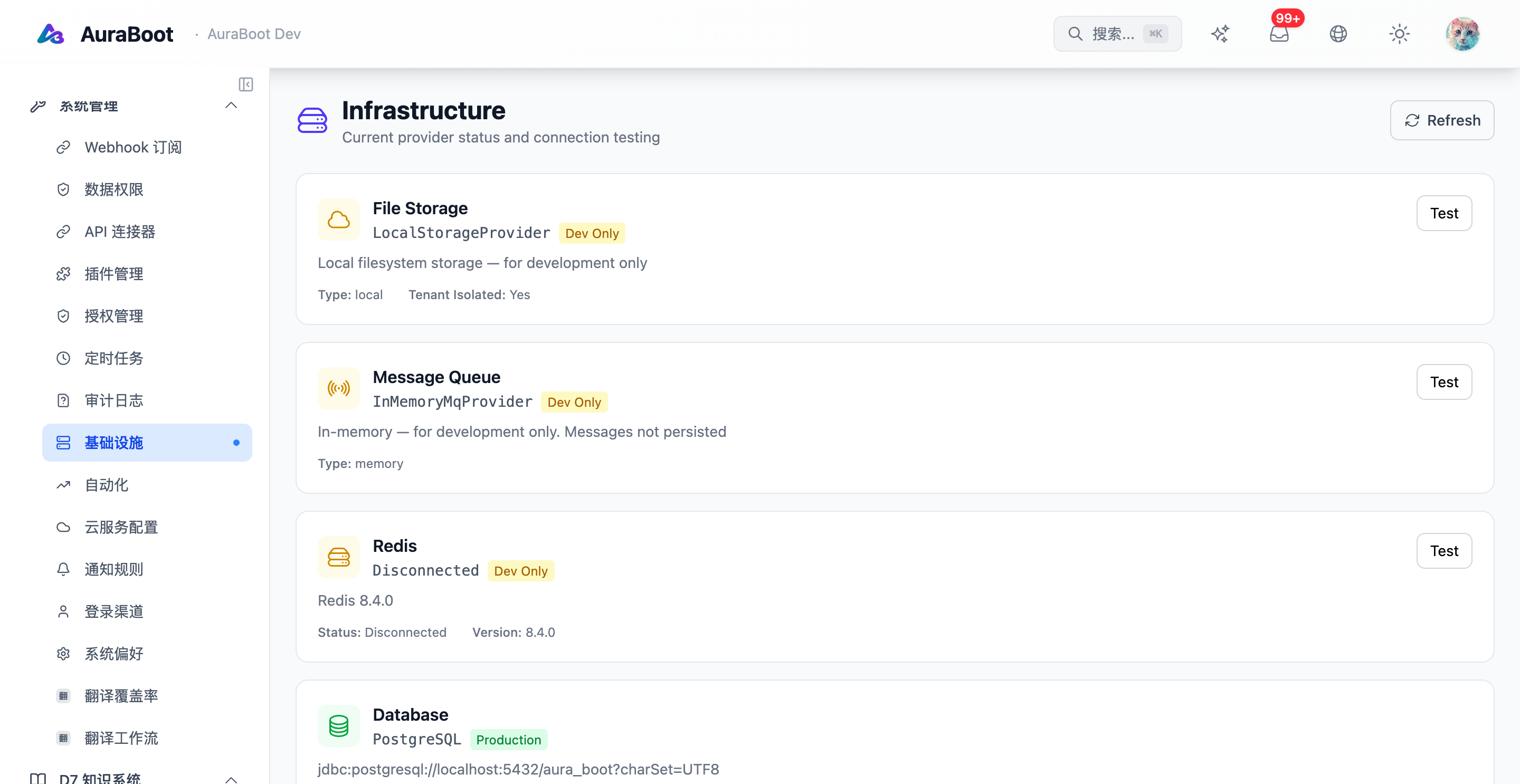
Task: Open 定时任务 menu item
Action: click(x=147, y=358)
